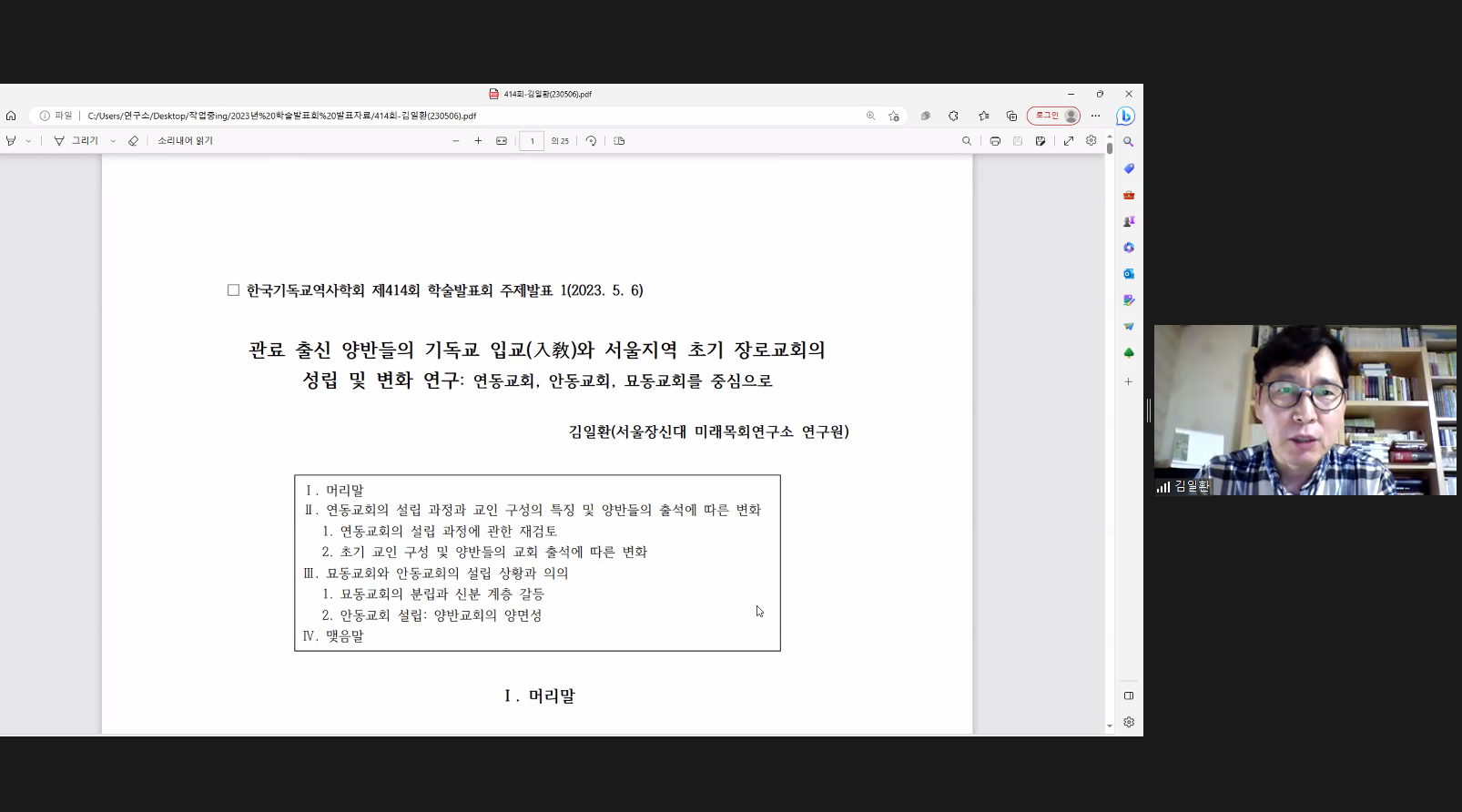Click outline line '2. 안동교회 설립: 양반교회의 양면성'
This screenshot has height=812, width=1462.
tap(431, 614)
